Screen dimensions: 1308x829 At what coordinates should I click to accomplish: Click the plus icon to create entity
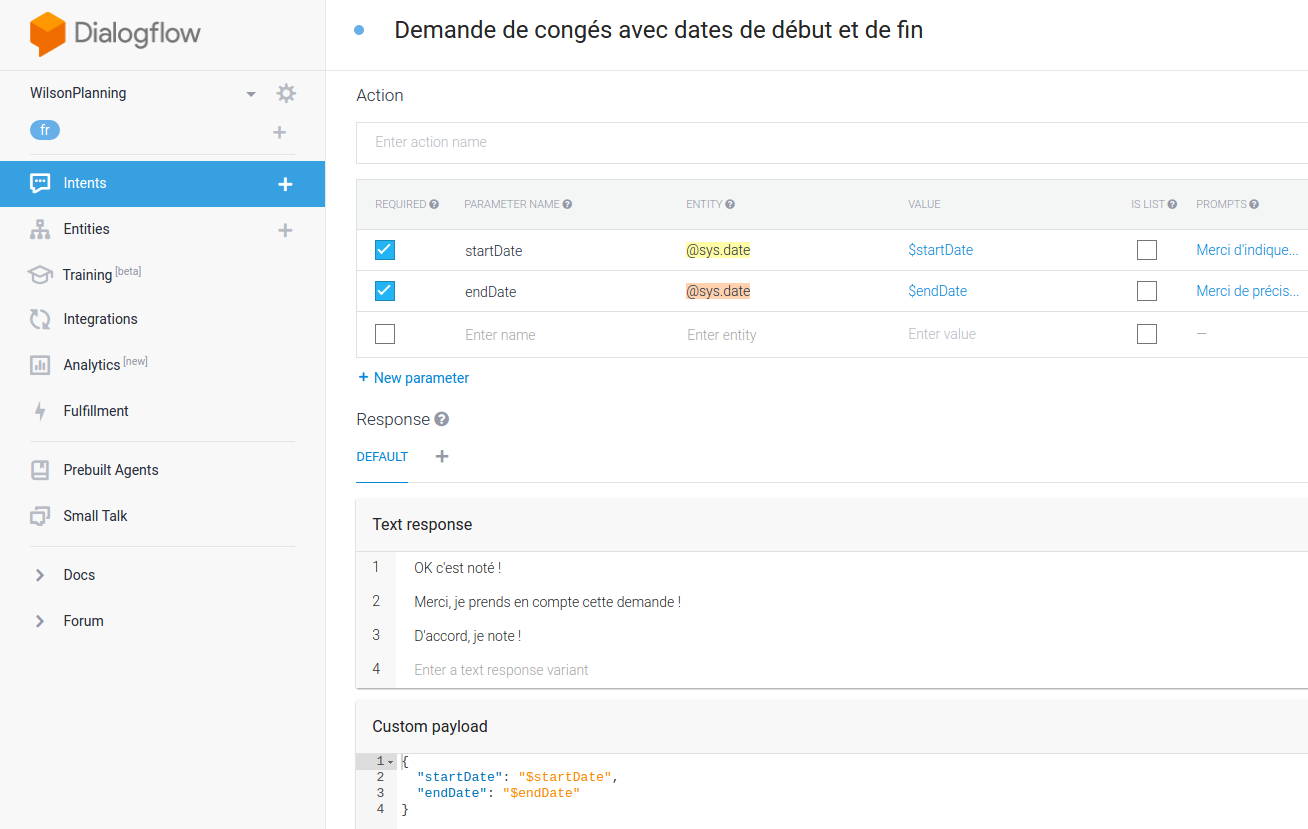(x=285, y=230)
